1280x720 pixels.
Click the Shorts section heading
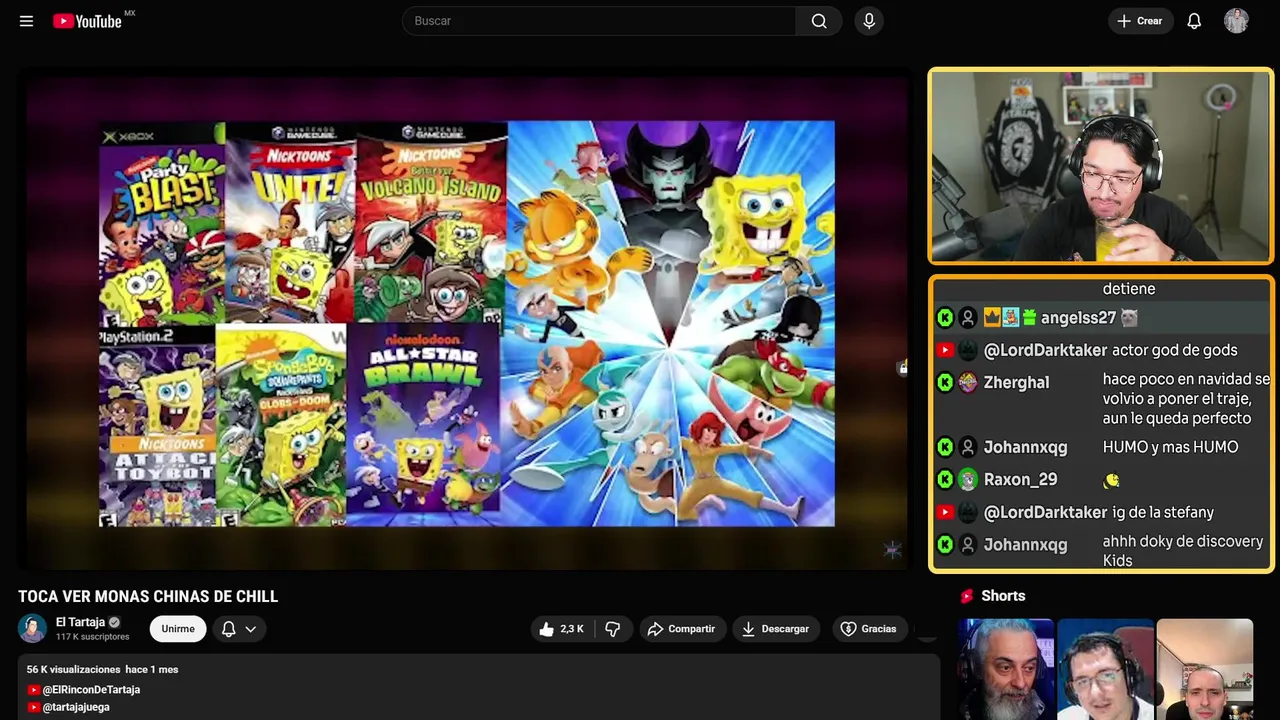1003,596
